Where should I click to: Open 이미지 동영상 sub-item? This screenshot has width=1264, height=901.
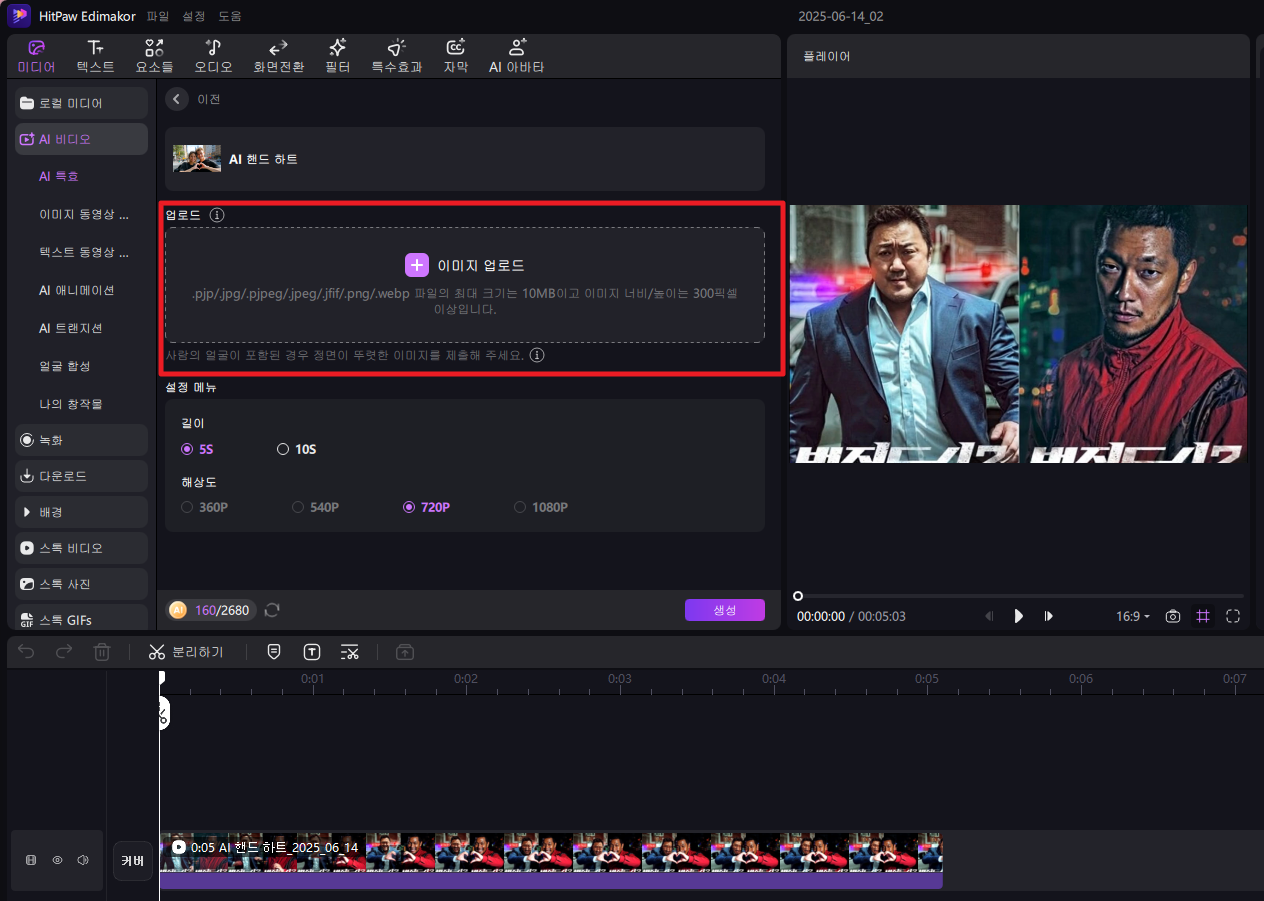[x=84, y=214]
